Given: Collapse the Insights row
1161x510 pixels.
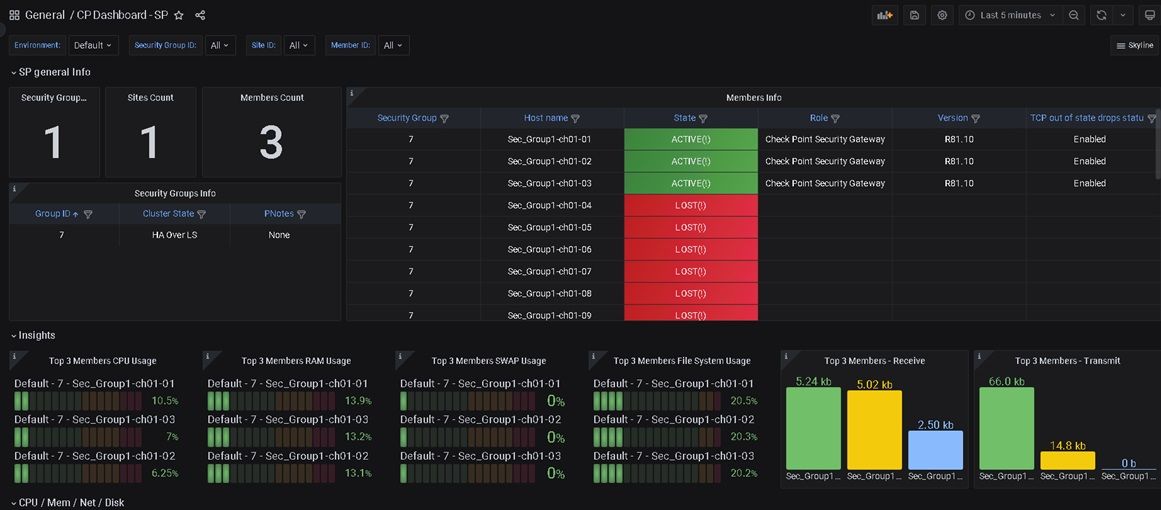Looking at the screenshot, I should pos(33,335).
